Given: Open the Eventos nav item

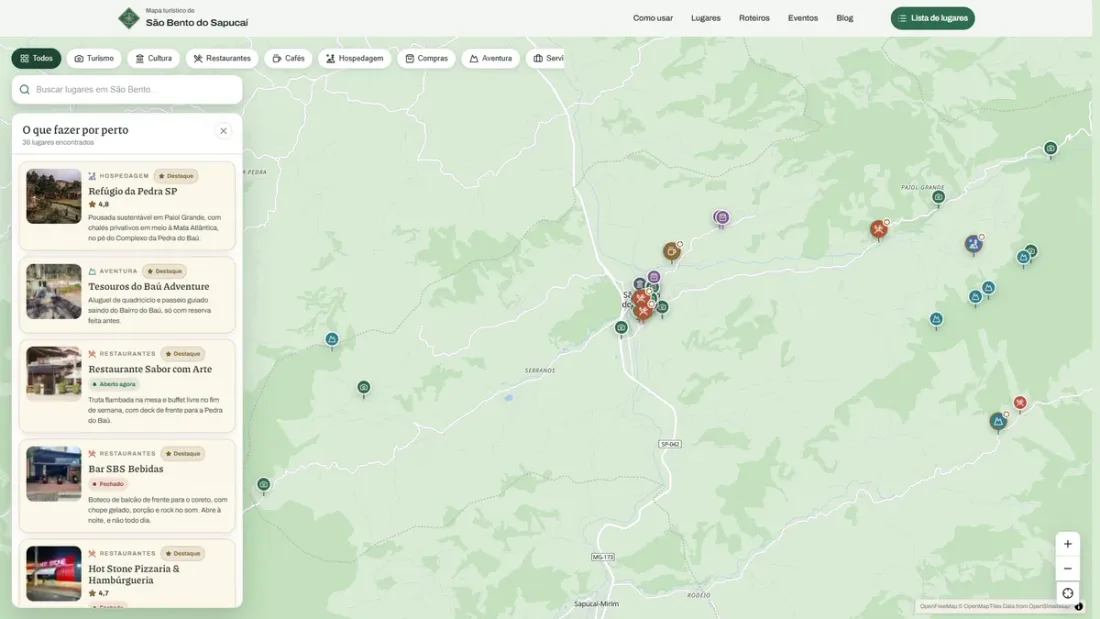Looking at the screenshot, I should [803, 18].
